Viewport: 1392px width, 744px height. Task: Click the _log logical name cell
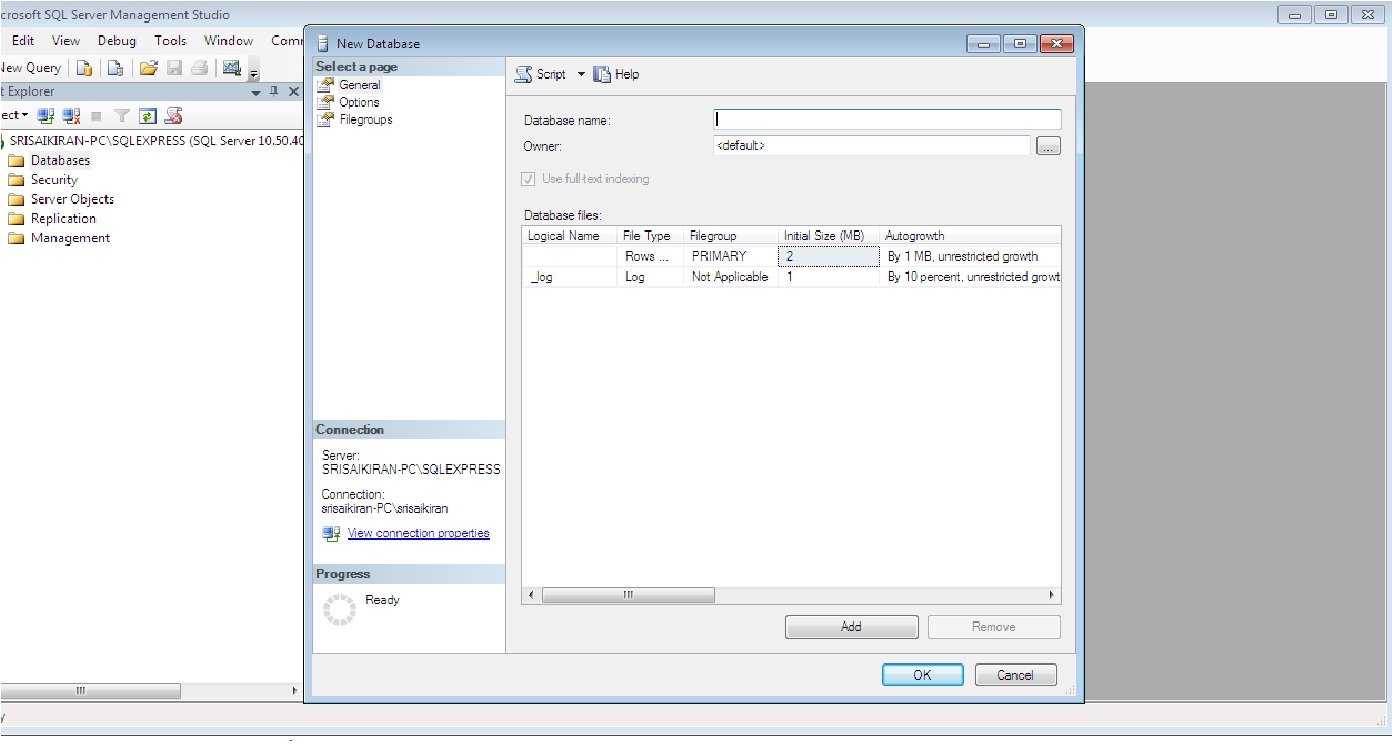[x=569, y=277]
